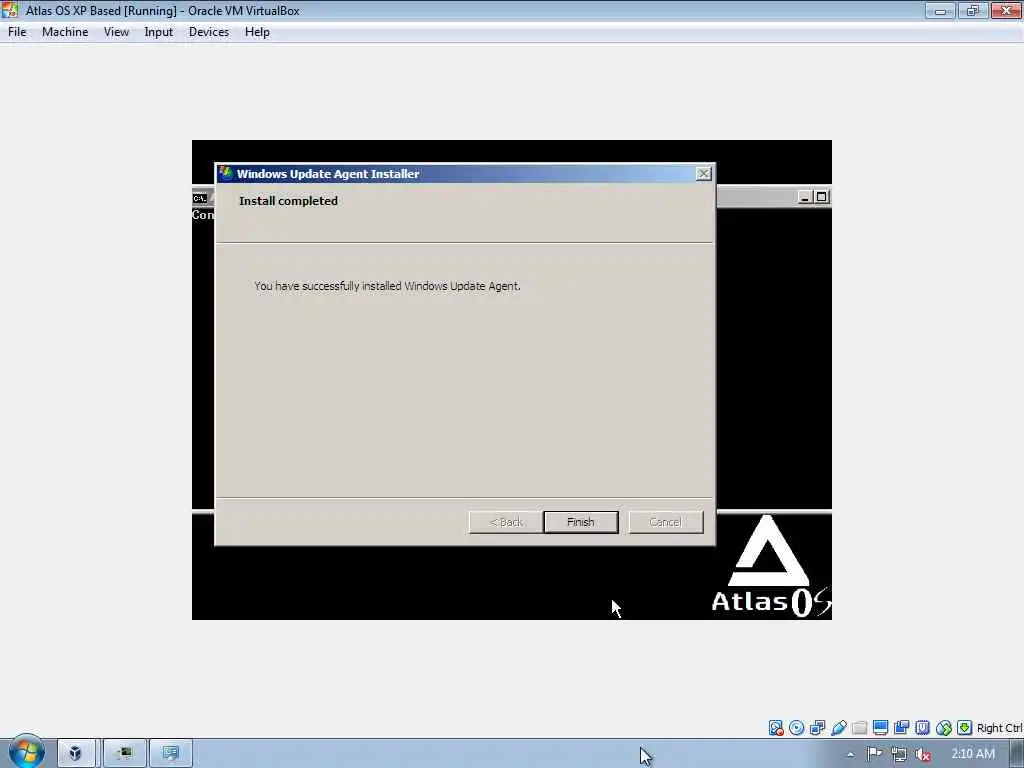This screenshot has height=768, width=1024.
Task: Minimize the console window behind the installer
Action: coord(805,197)
